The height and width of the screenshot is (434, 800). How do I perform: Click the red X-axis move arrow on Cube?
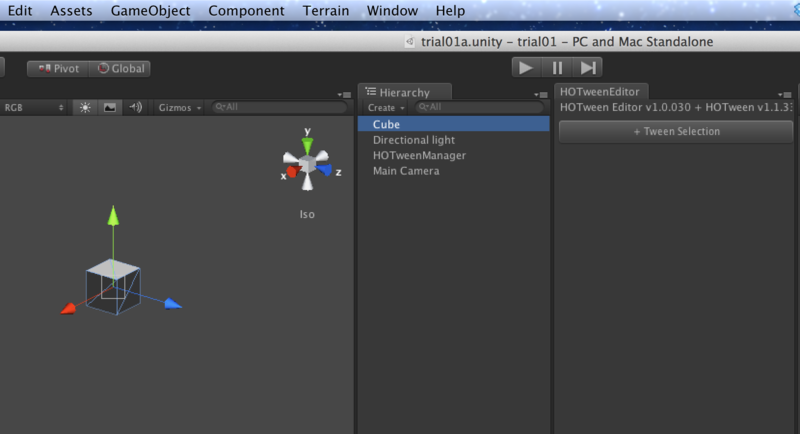tap(68, 308)
